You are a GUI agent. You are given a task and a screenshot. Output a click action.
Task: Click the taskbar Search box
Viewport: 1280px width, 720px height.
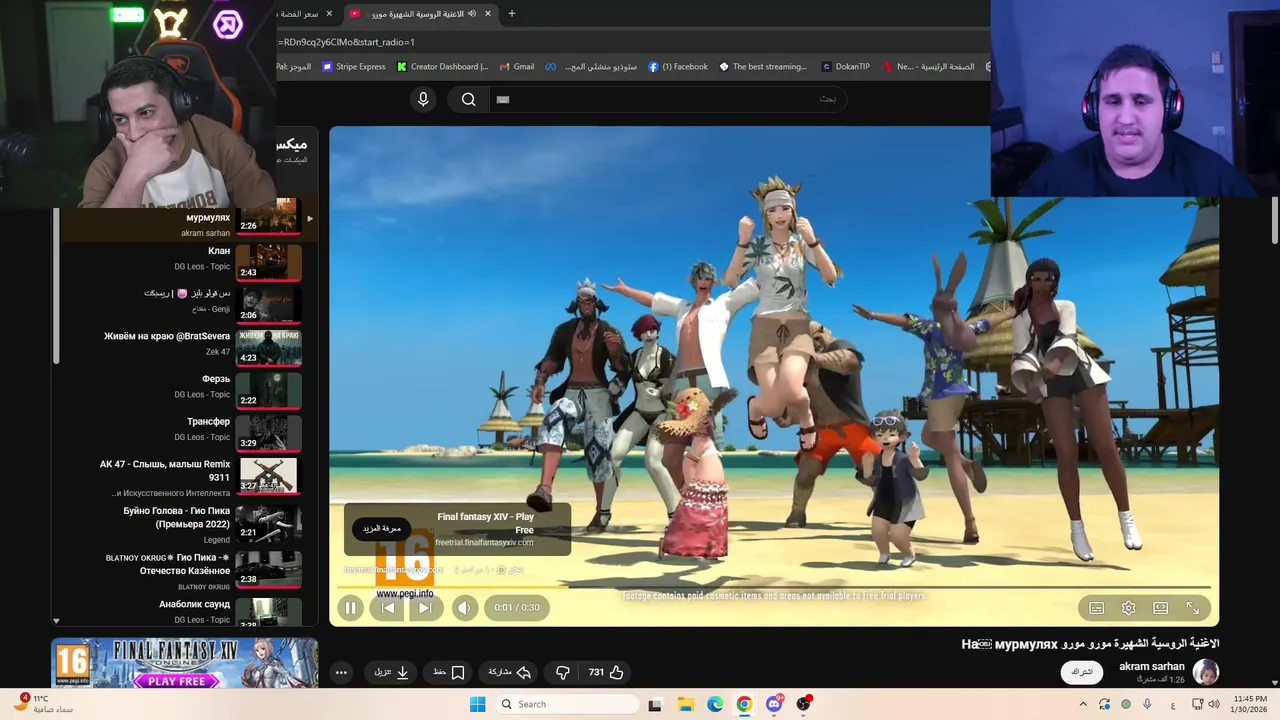567,704
